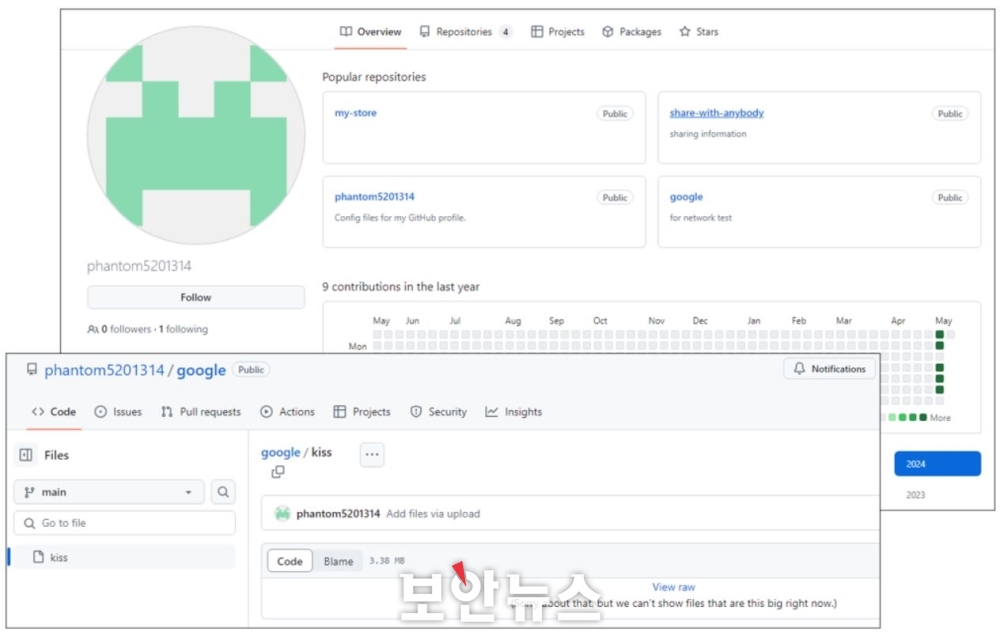Click the profile avatar image

[x=196, y=135]
